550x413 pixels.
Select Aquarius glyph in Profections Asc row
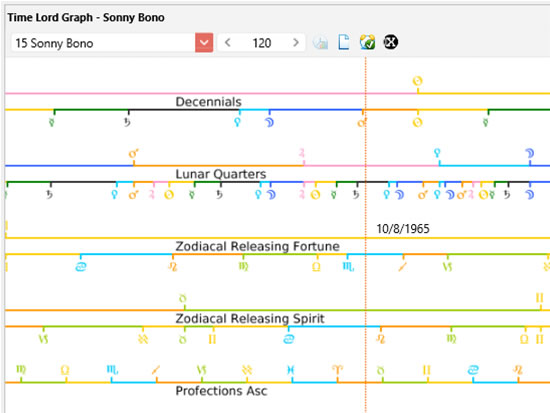click(x=247, y=370)
